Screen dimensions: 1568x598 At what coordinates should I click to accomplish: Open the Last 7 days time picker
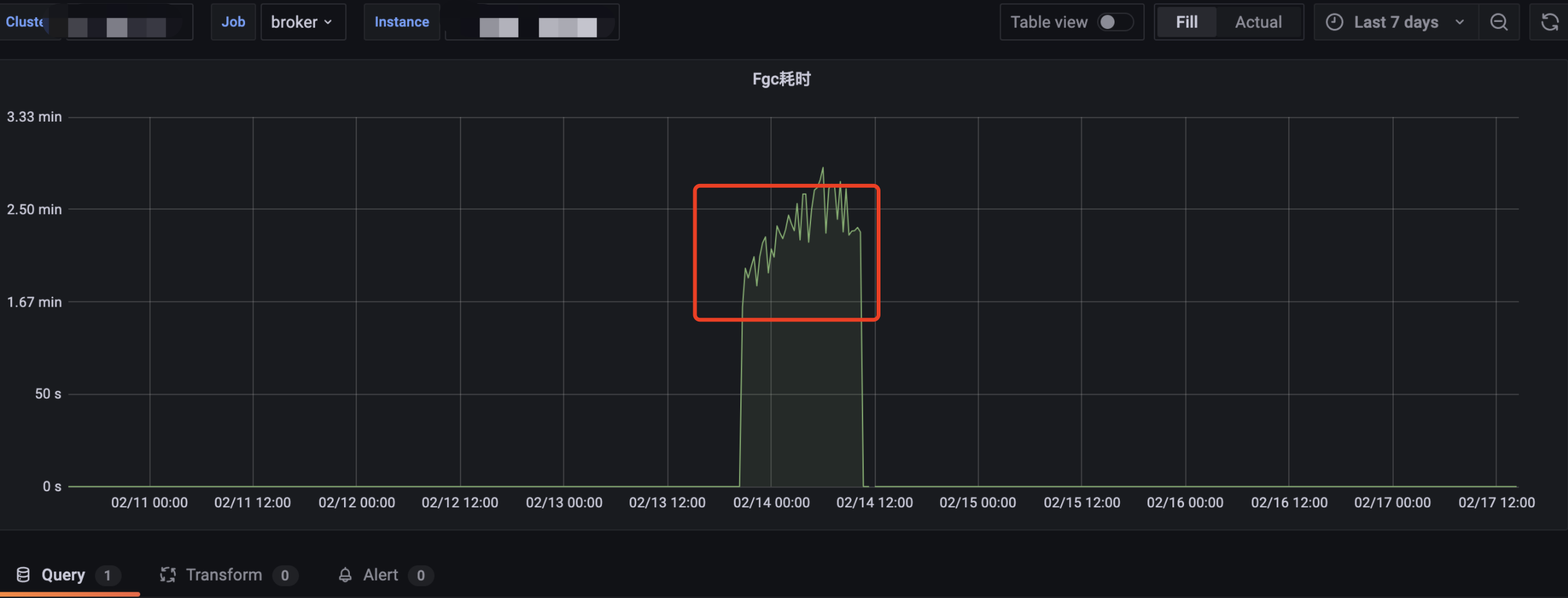1396,22
